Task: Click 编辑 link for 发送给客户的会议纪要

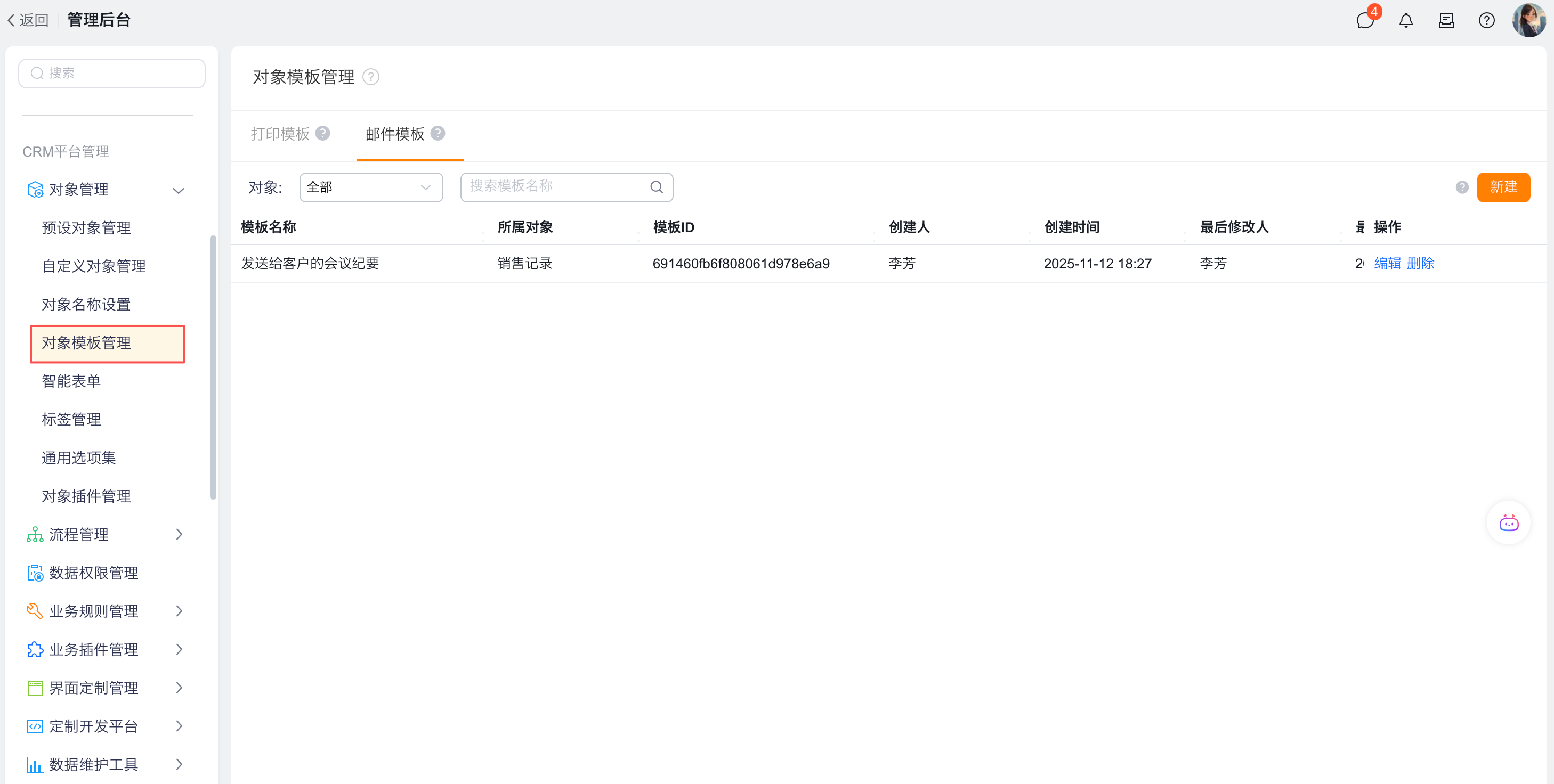Action: (x=1387, y=264)
